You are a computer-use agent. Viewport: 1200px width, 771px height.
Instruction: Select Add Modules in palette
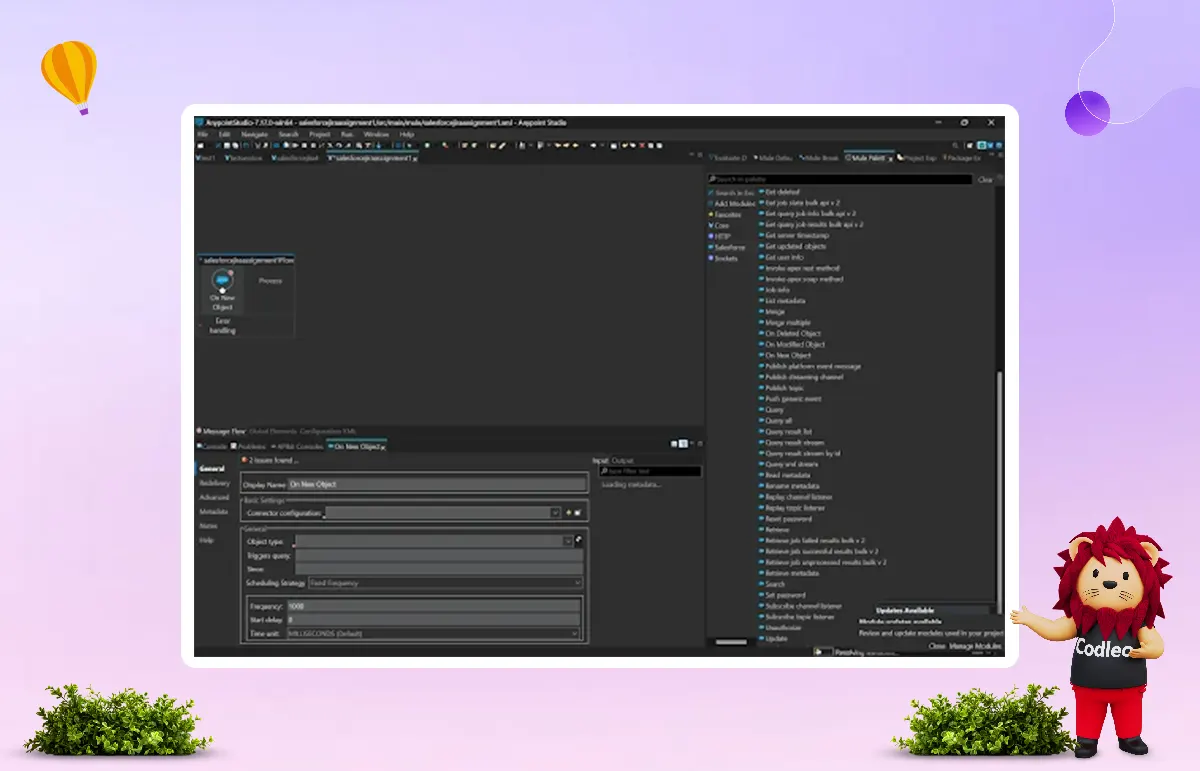[731, 203]
